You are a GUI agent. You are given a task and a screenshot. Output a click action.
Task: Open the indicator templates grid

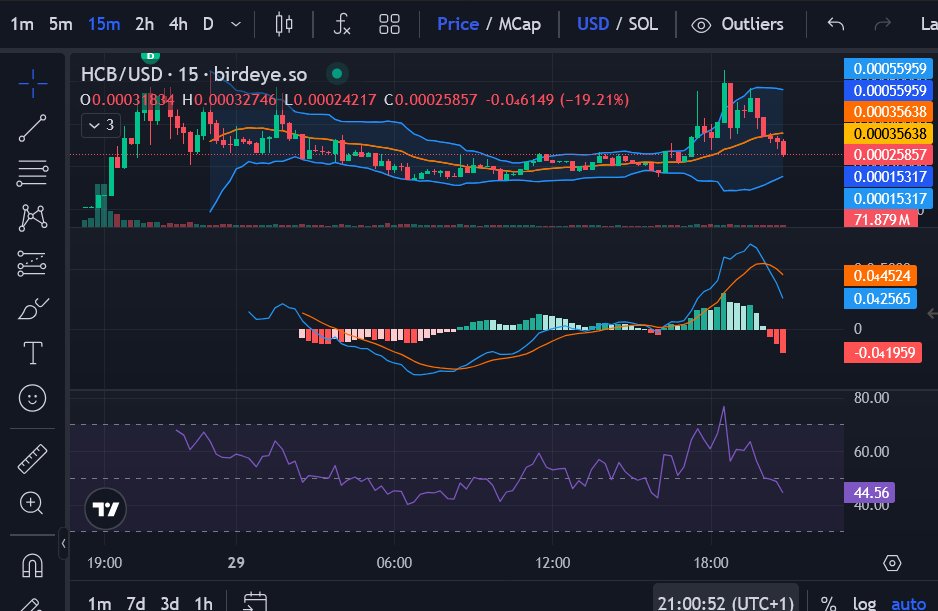[389, 24]
